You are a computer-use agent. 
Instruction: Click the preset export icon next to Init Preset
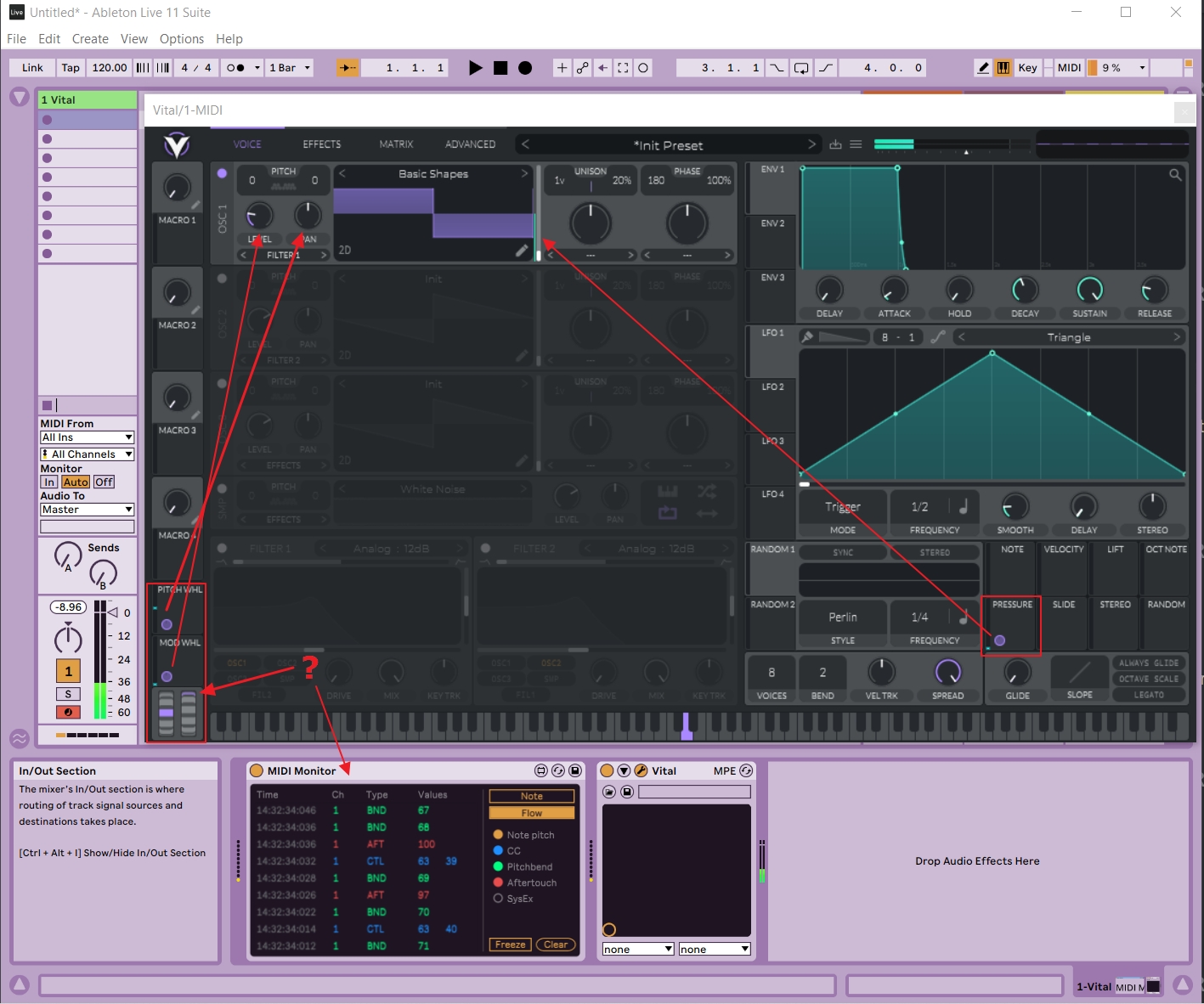[x=835, y=144]
